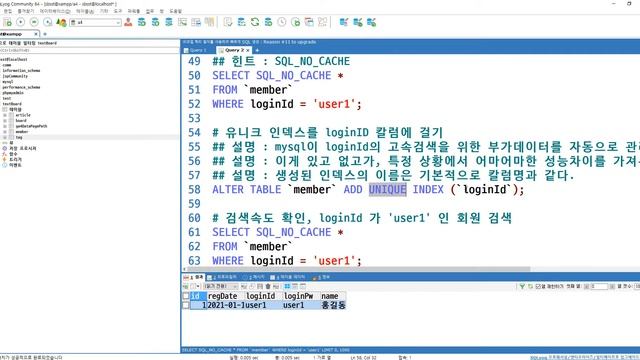Switch to the Query 1 tab
640x360 pixels.
[196, 50]
